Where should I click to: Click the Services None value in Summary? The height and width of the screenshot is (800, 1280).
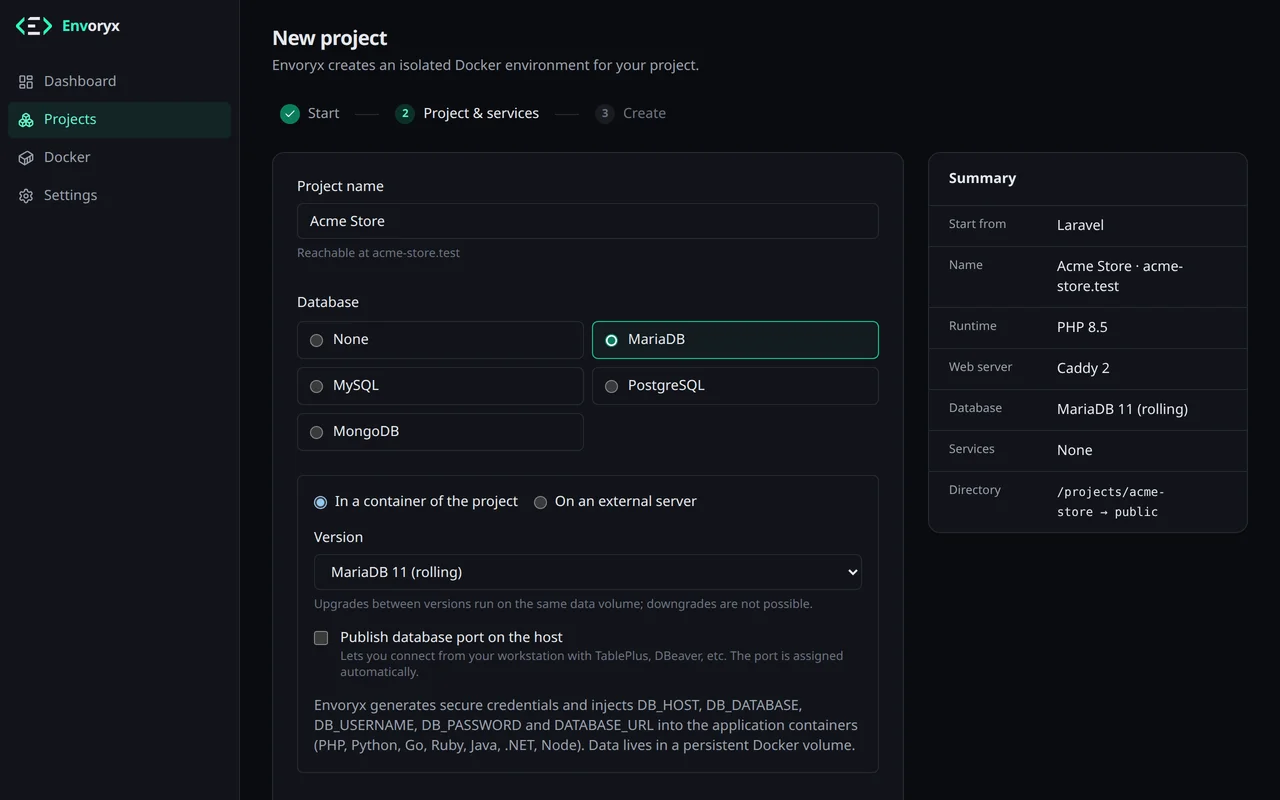click(x=1075, y=450)
